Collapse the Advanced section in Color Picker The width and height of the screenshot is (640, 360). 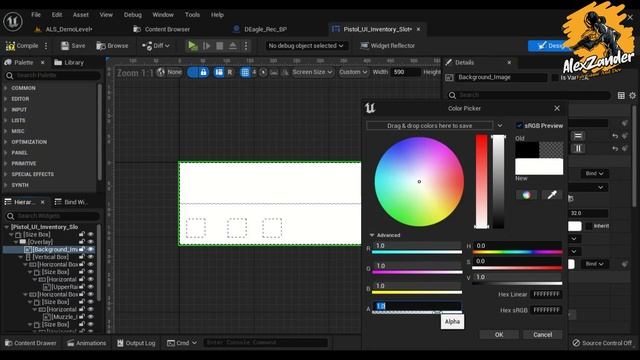pyautogui.click(x=372, y=235)
